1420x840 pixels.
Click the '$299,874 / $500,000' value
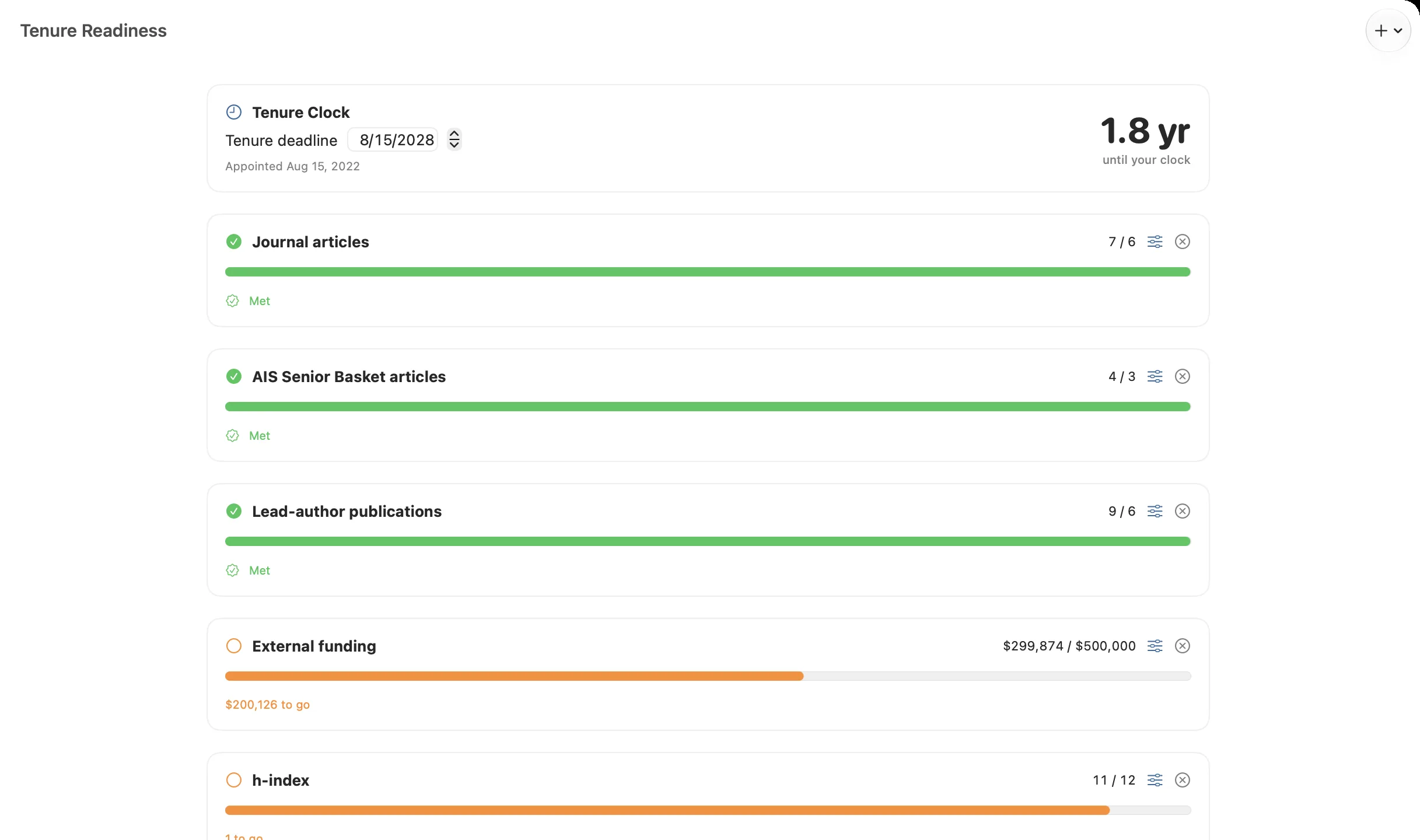click(x=1069, y=646)
